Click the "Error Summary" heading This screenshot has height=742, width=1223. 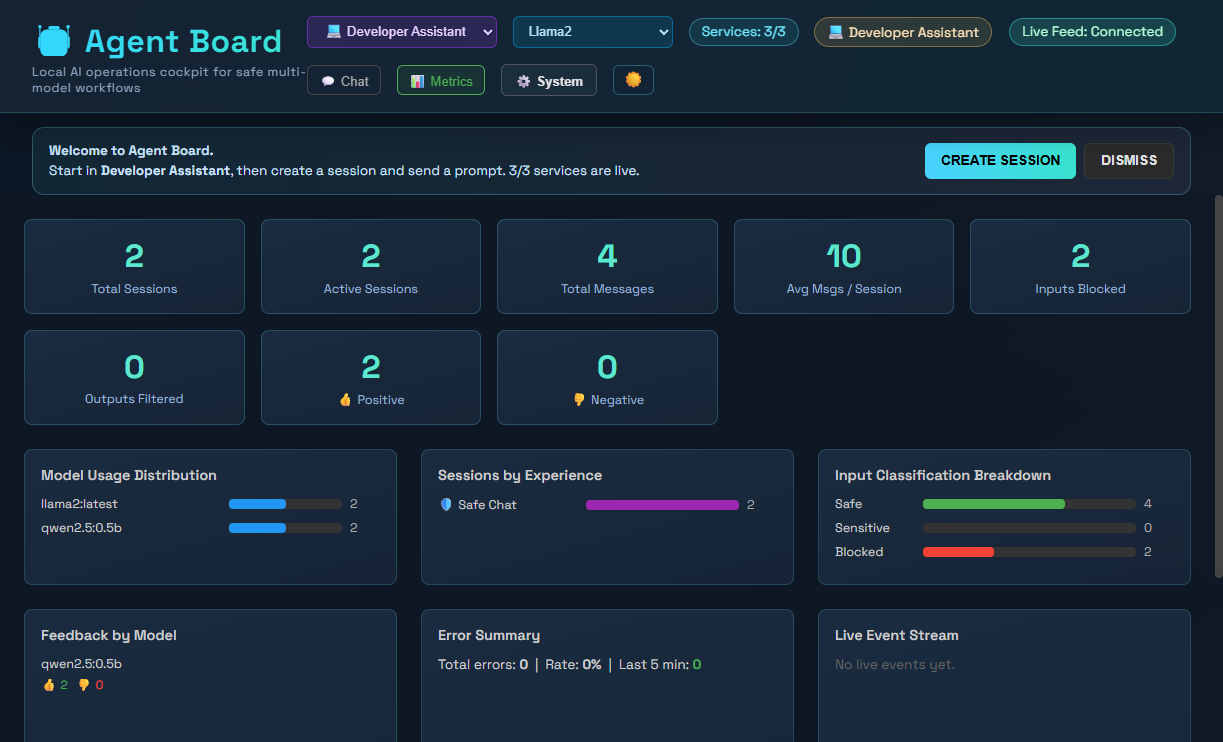489,635
